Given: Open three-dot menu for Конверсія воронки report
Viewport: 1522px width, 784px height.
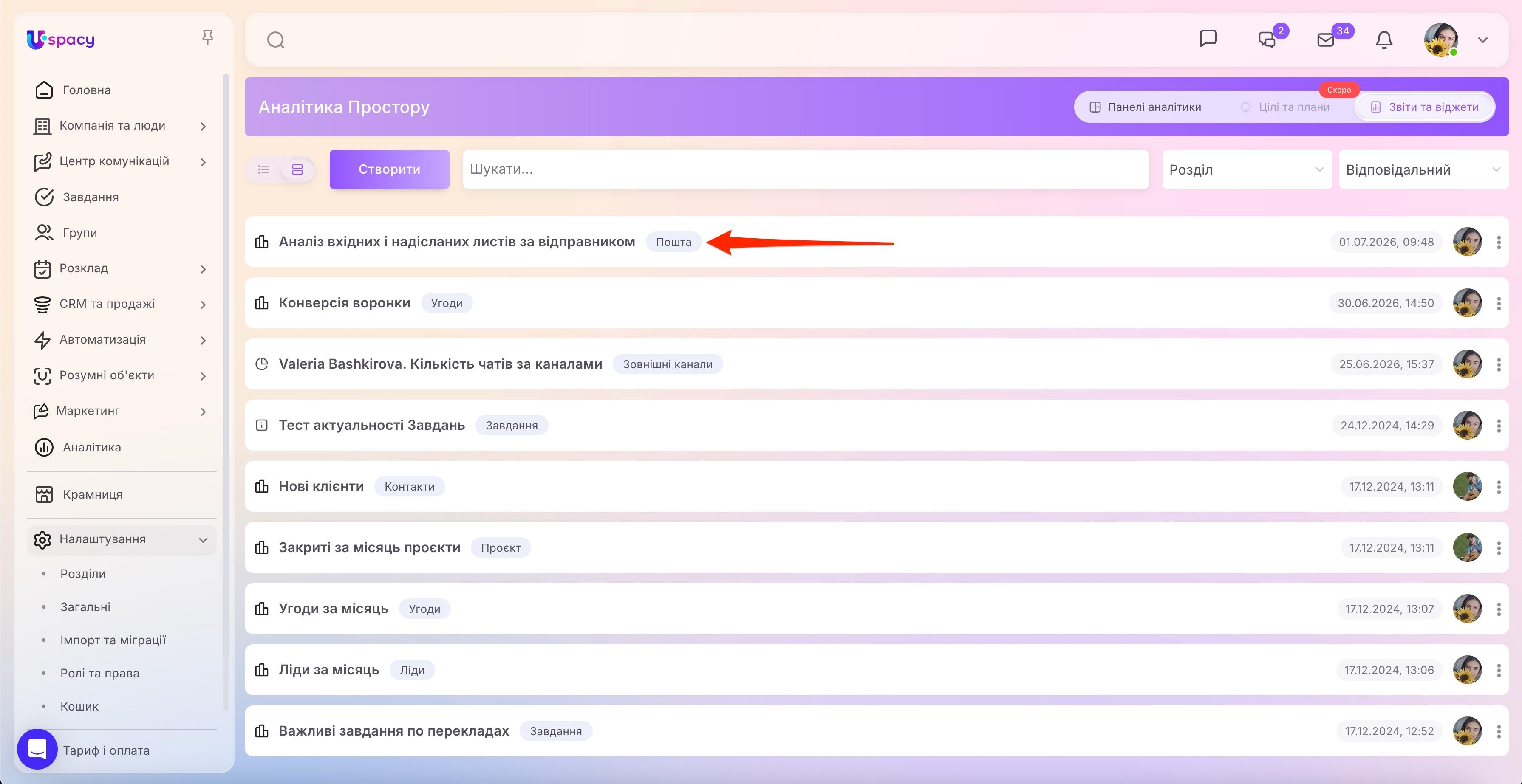Looking at the screenshot, I should (x=1499, y=303).
